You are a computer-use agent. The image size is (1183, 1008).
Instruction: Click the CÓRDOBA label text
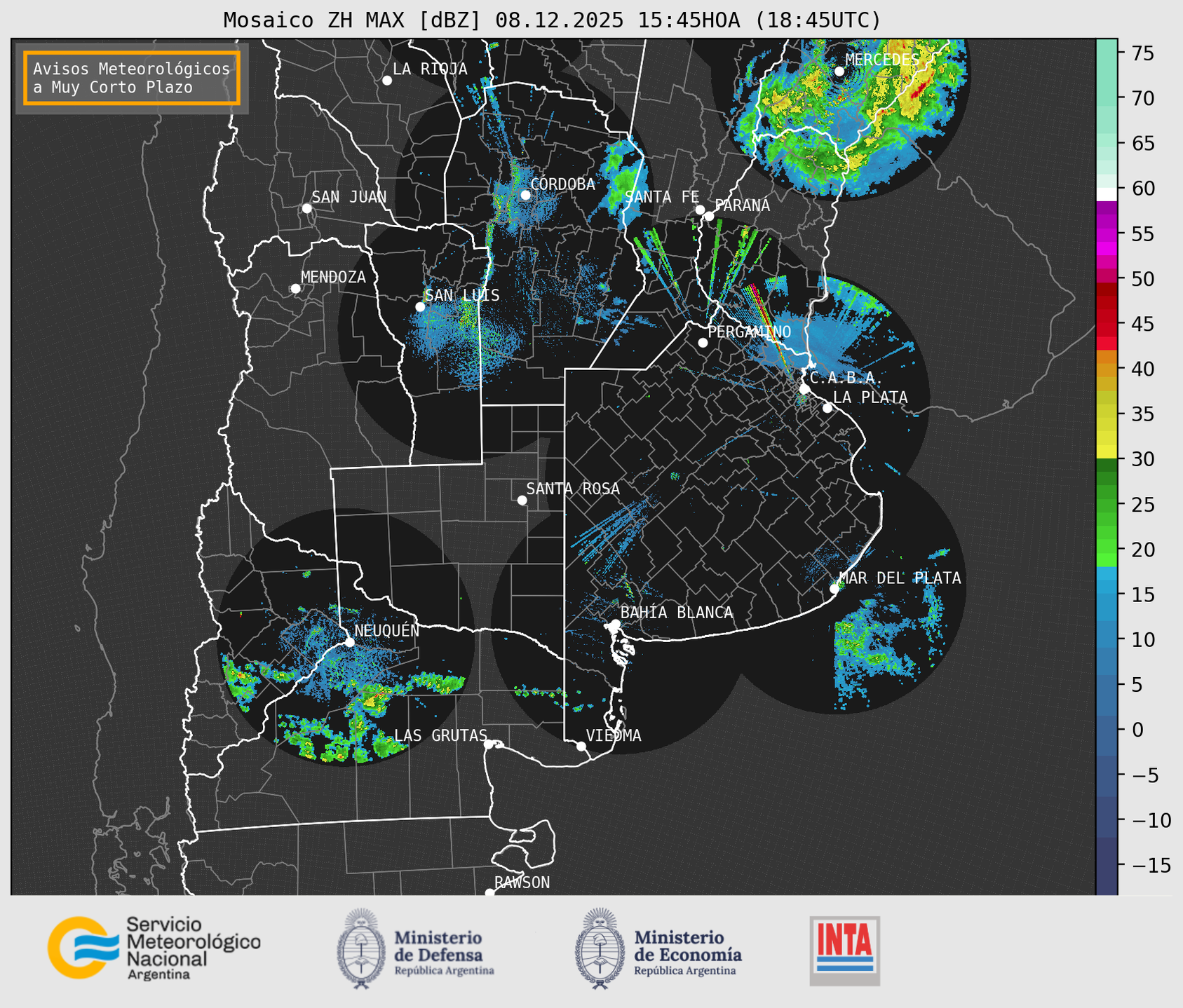pyautogui.click(x=562, y=184)
